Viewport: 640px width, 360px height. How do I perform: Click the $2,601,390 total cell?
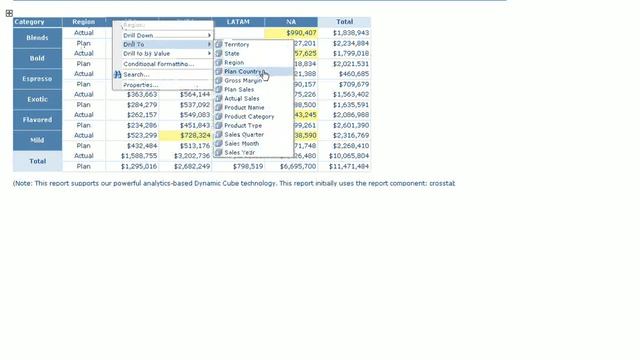344,125
